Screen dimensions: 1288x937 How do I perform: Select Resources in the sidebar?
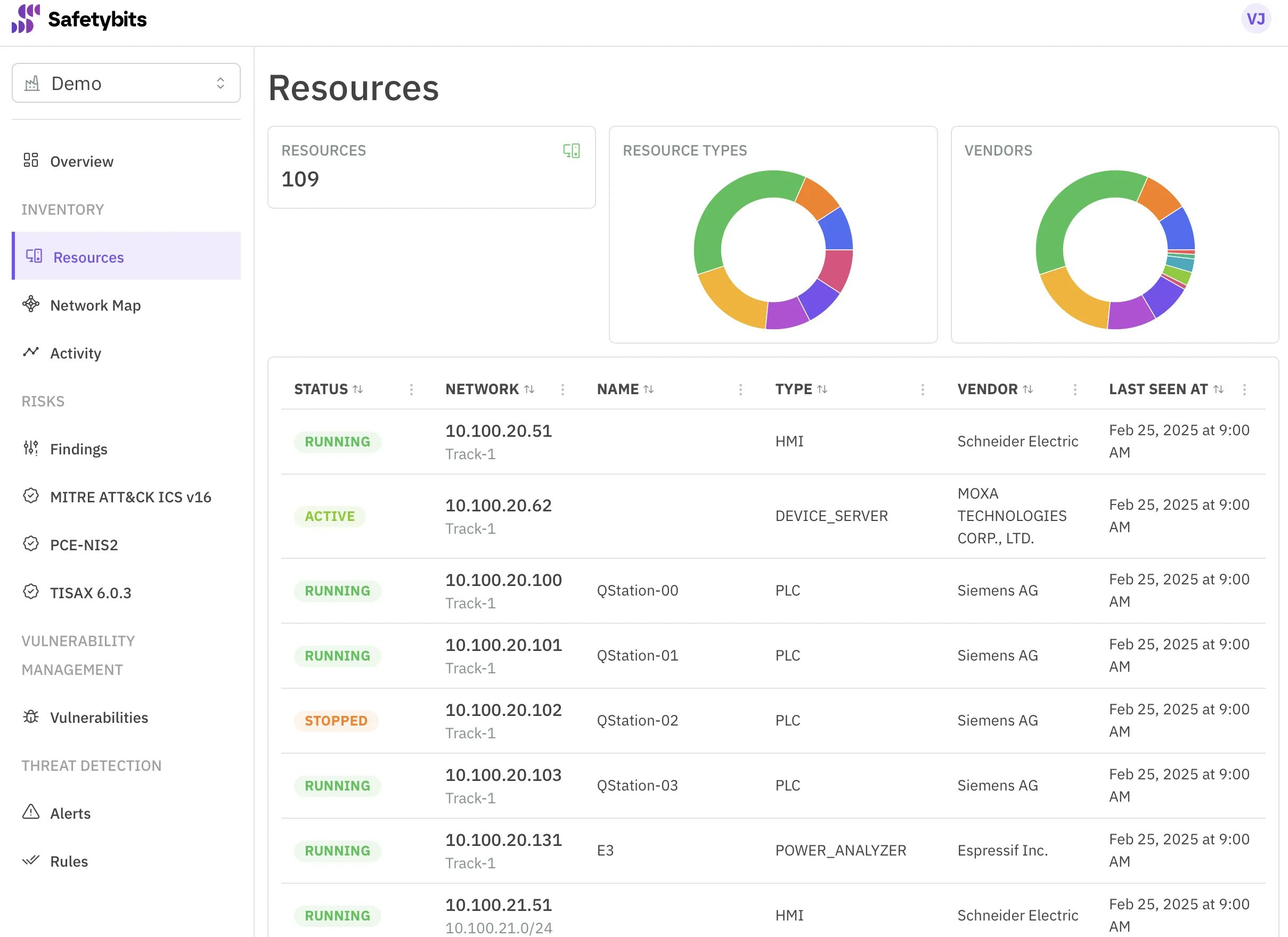[x=126, y=256]
